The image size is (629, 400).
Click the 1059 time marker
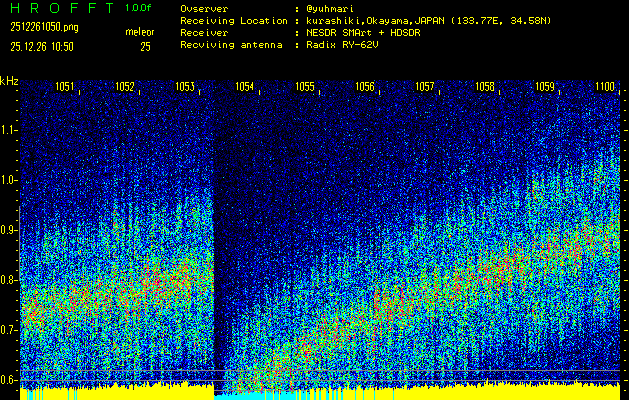tap(545, 87)
